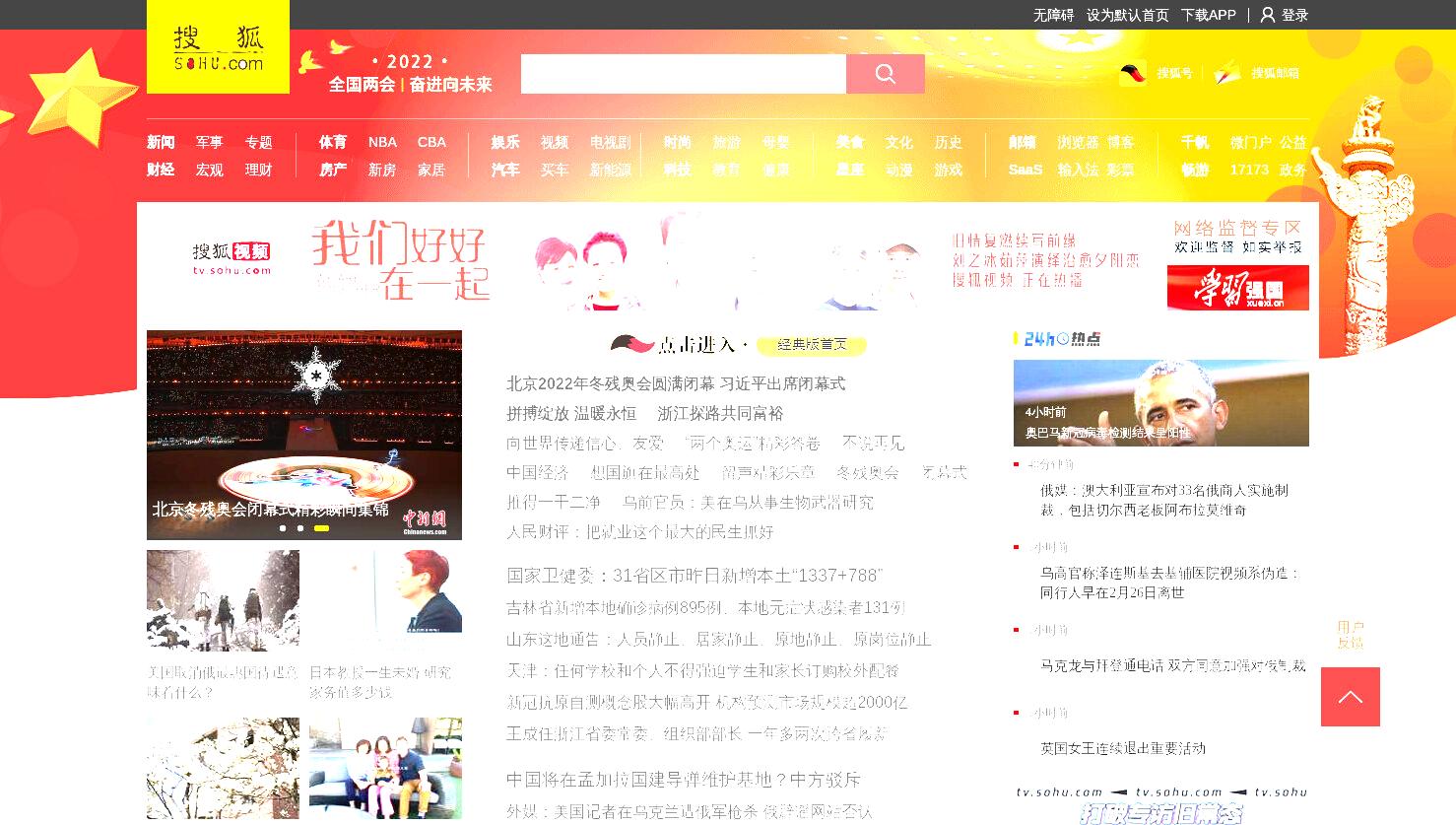The height and width of the screenshot is (825, 1456).
Task: Open the 历史 channel
Action: click(948, 142)
